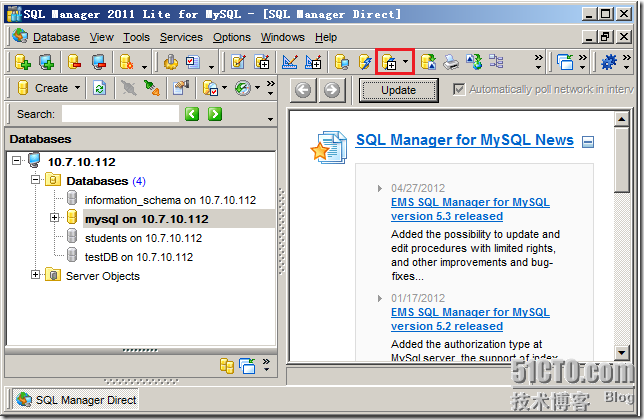The image size is (644, 420).
Task: Click the Execute Script lightning icon
Action: [x=365, y=62]
